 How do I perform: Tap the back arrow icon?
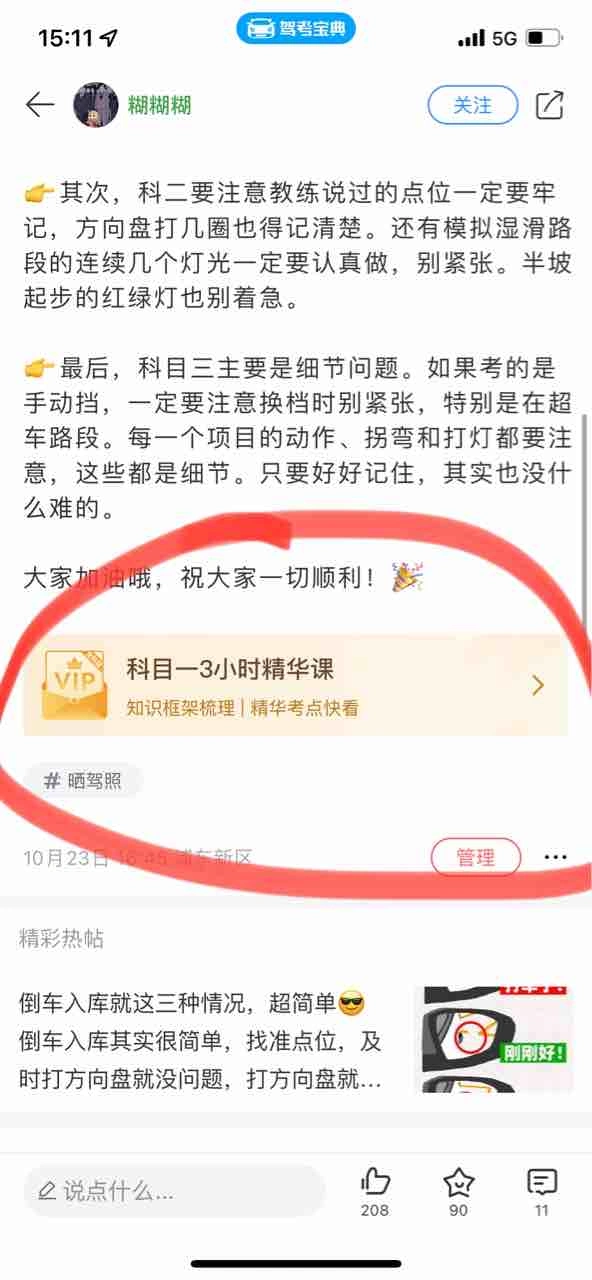tap(39, 104)
